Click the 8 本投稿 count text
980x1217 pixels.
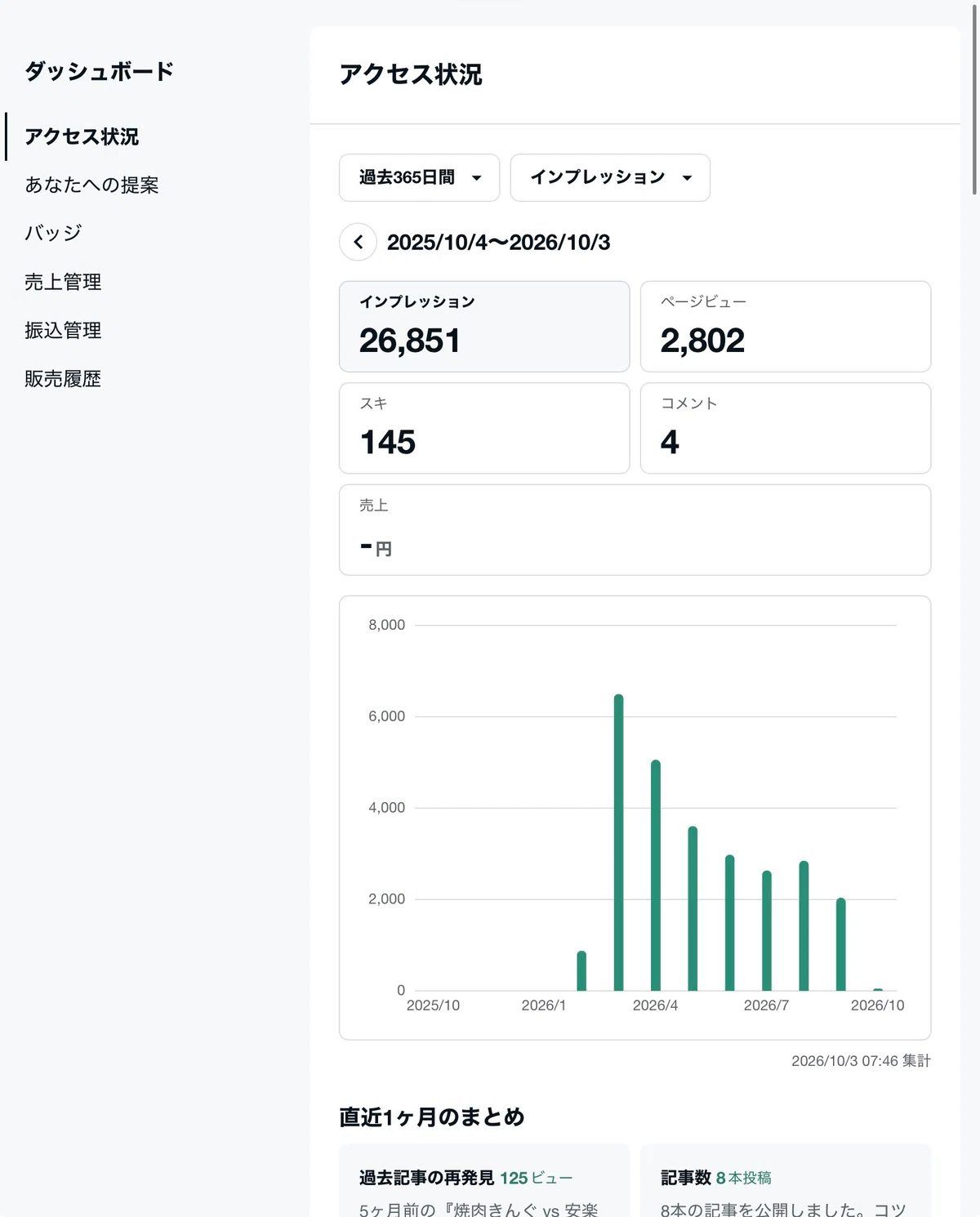[x=743, y=1178]
